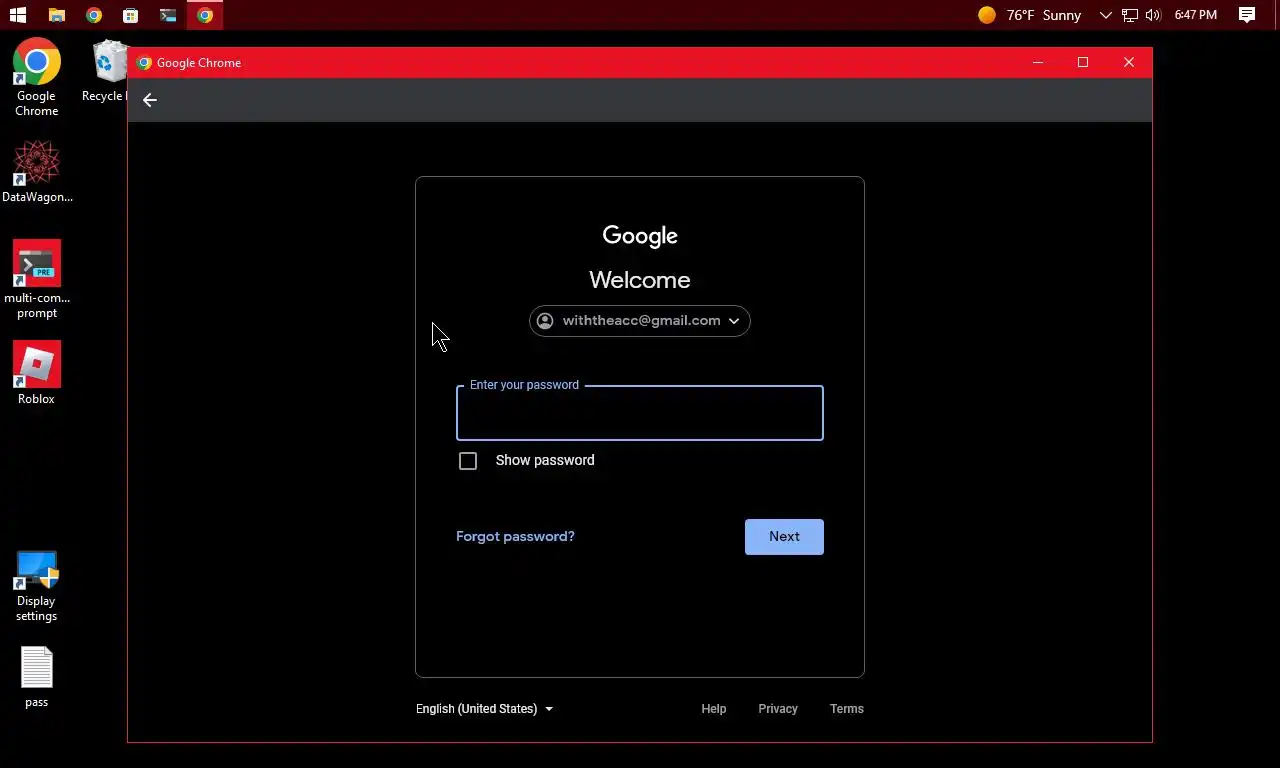
Task: Click the Forgot password? link
Action: click(515, 537)
